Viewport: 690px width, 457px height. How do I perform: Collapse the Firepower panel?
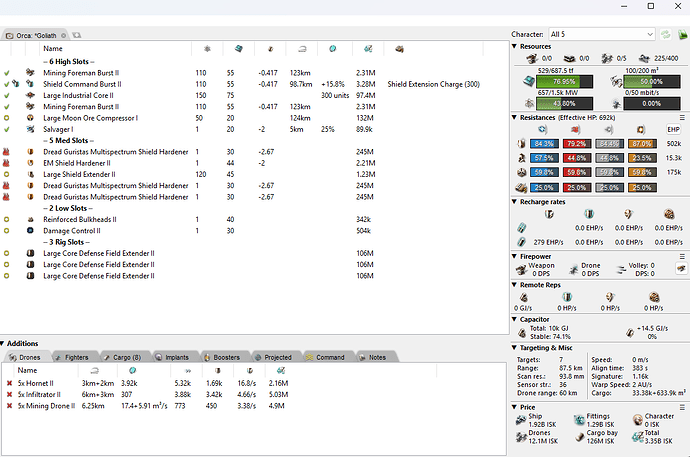(514, 256)
